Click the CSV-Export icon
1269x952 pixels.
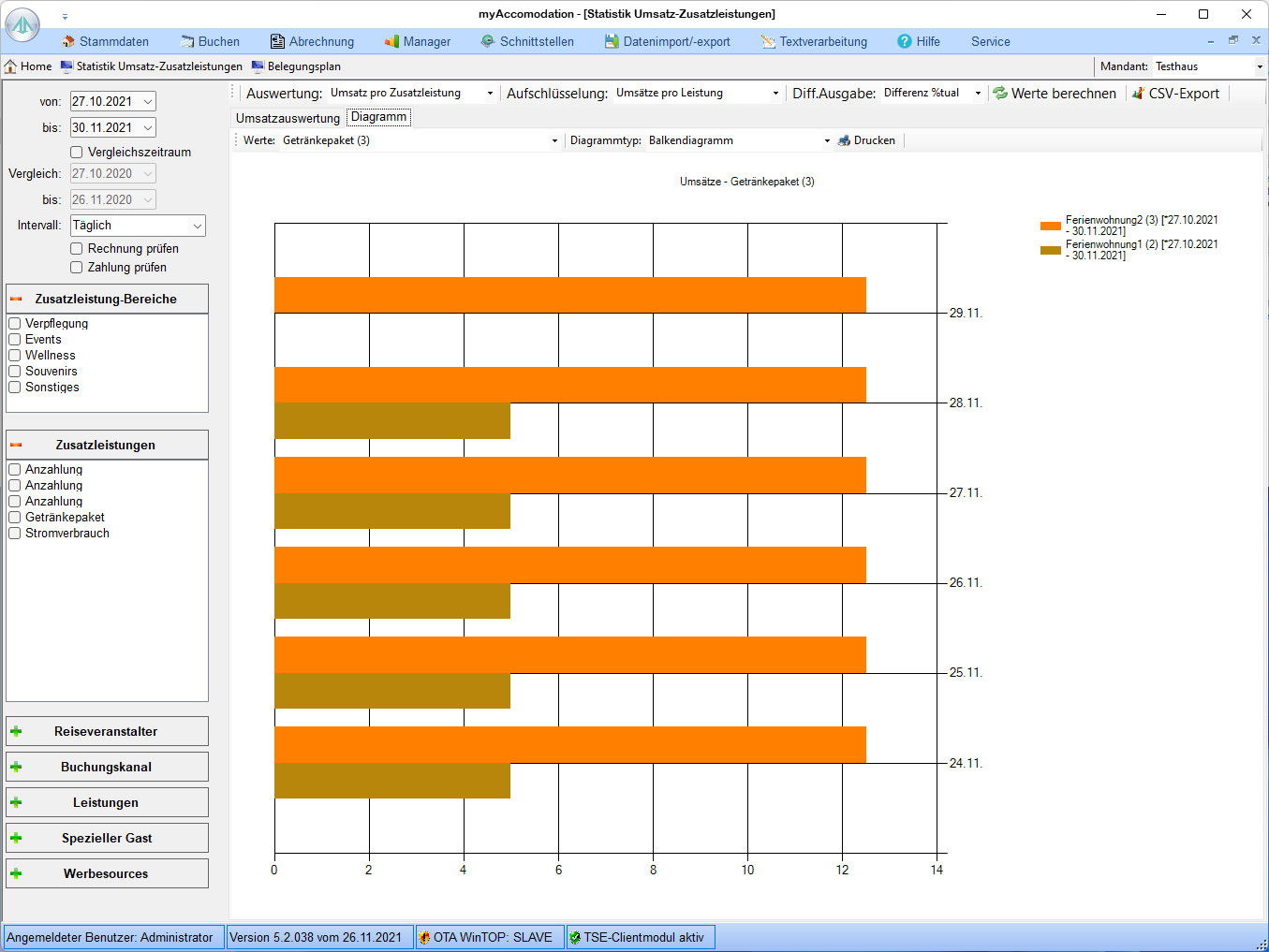click(1138, 94)
